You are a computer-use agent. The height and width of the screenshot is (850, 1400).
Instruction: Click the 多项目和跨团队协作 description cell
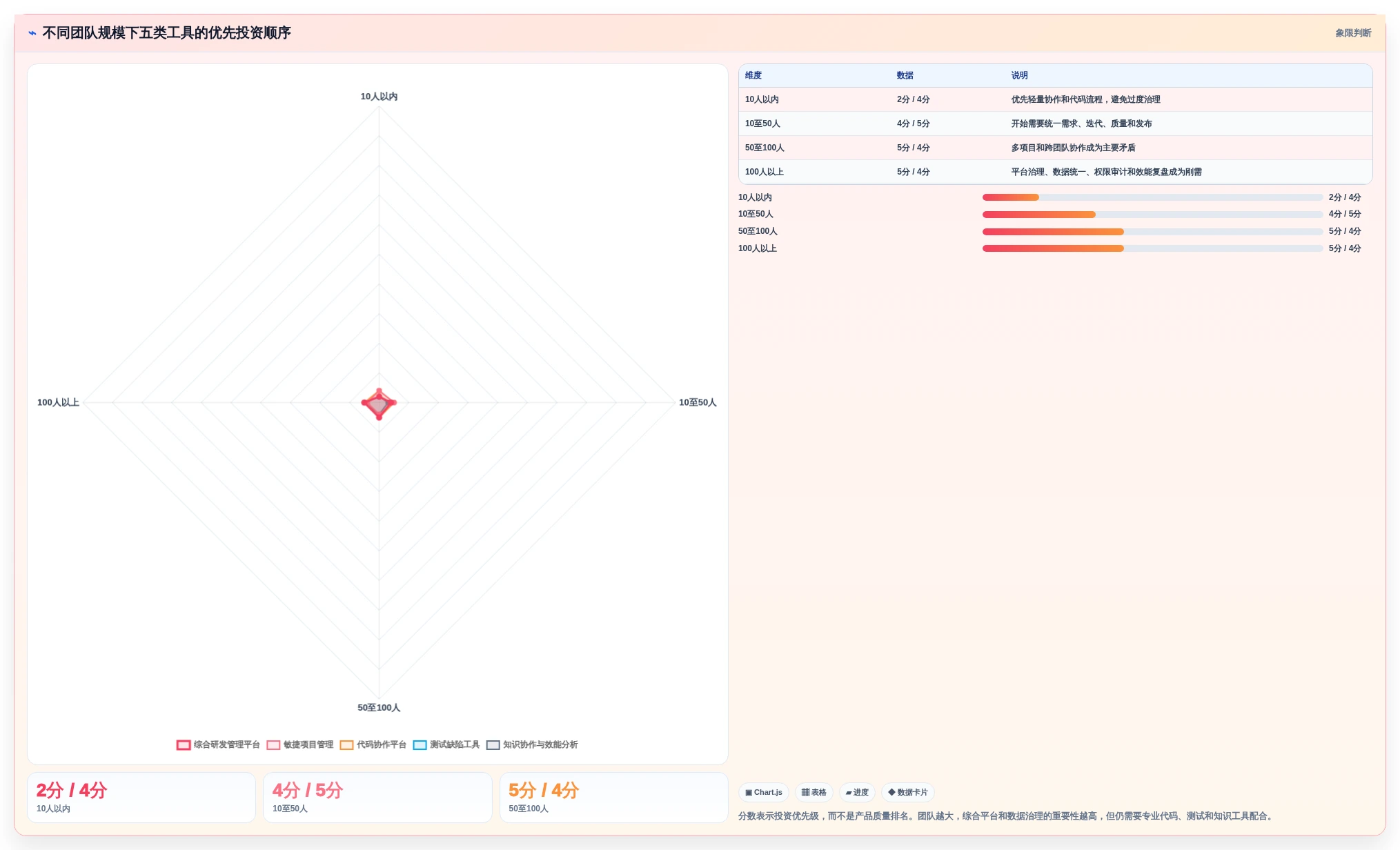tap(1074, 148)
